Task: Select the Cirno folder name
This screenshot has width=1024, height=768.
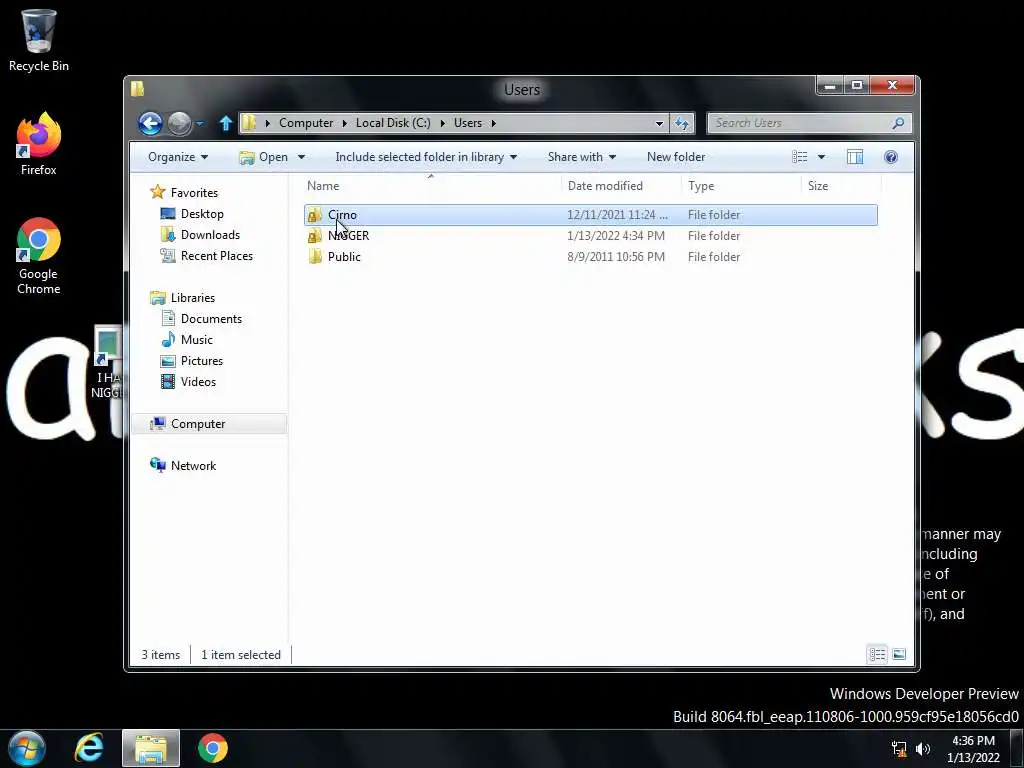Action: pos(342,215)
